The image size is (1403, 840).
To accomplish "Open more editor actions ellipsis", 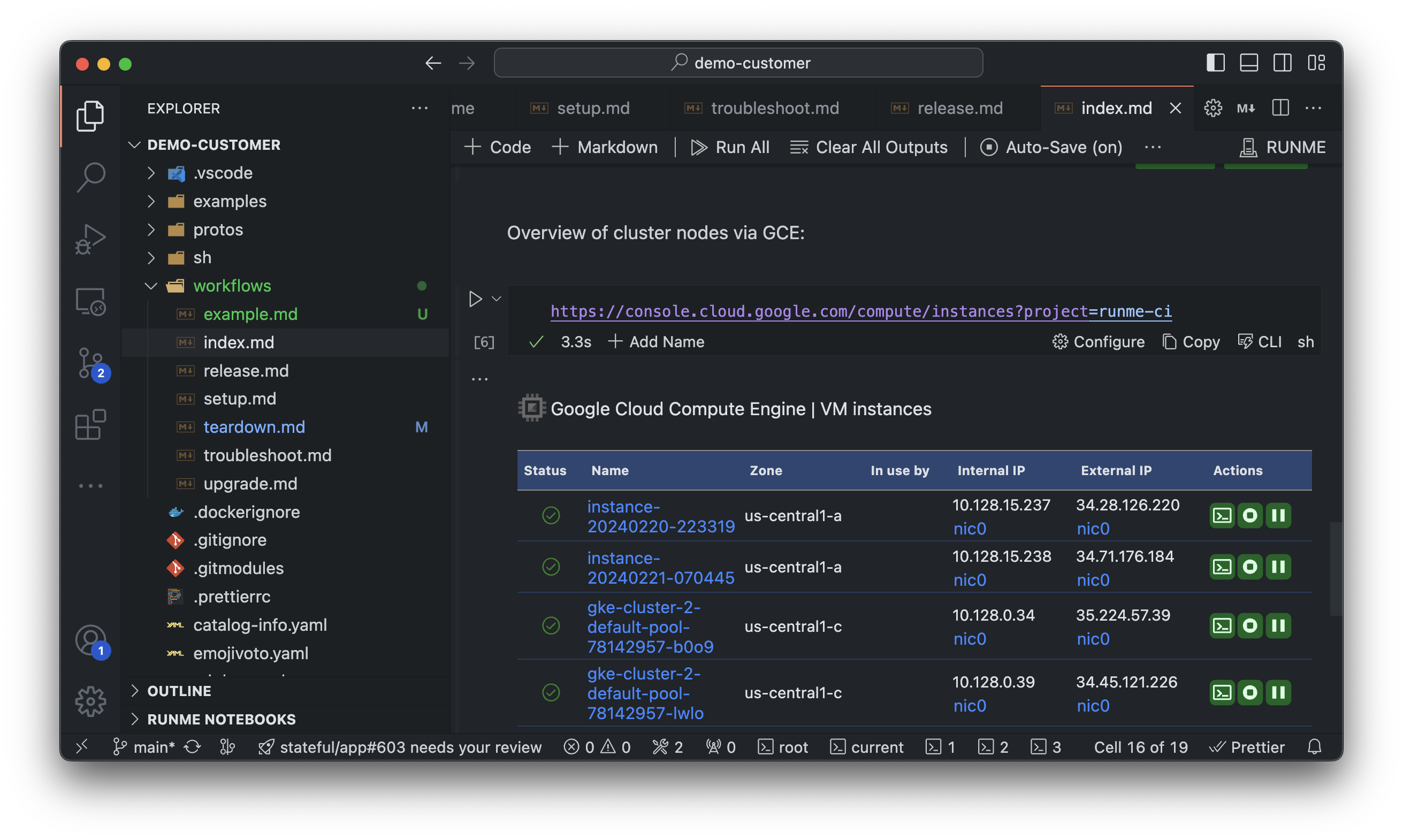I will [x=1313, y=108].
